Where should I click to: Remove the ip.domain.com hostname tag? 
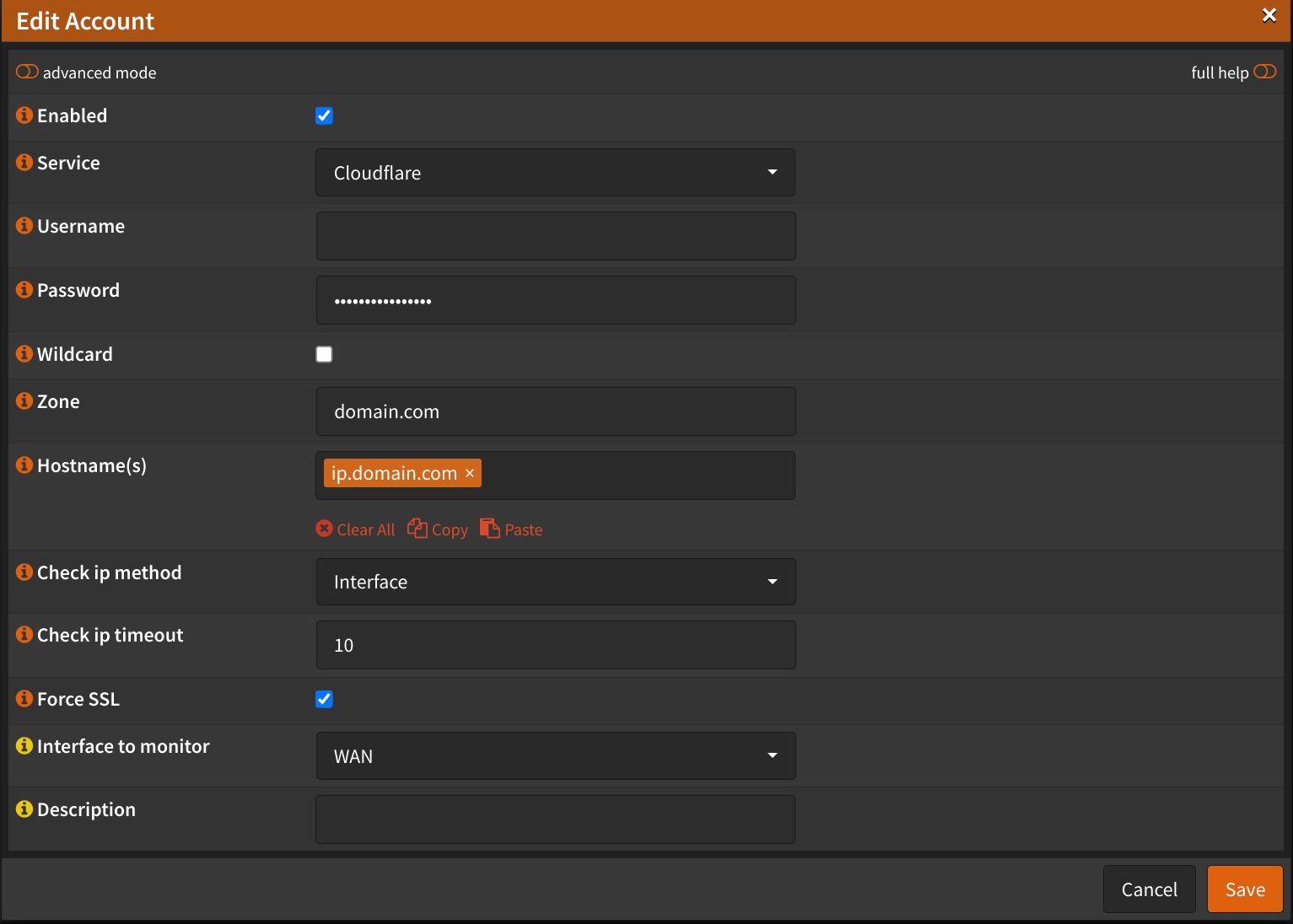470,474
